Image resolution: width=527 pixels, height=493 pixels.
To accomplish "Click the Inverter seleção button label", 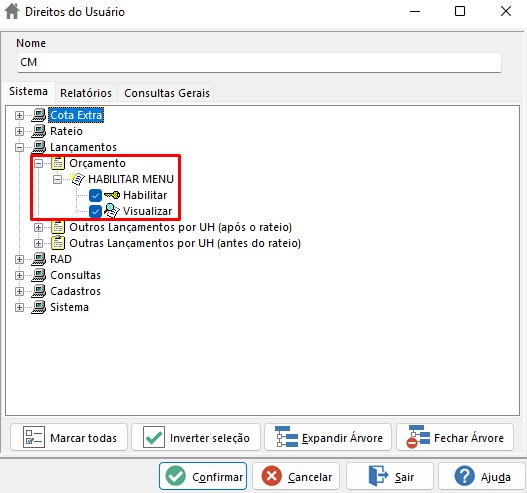I will pyautogui.click(x=210, y=438).
